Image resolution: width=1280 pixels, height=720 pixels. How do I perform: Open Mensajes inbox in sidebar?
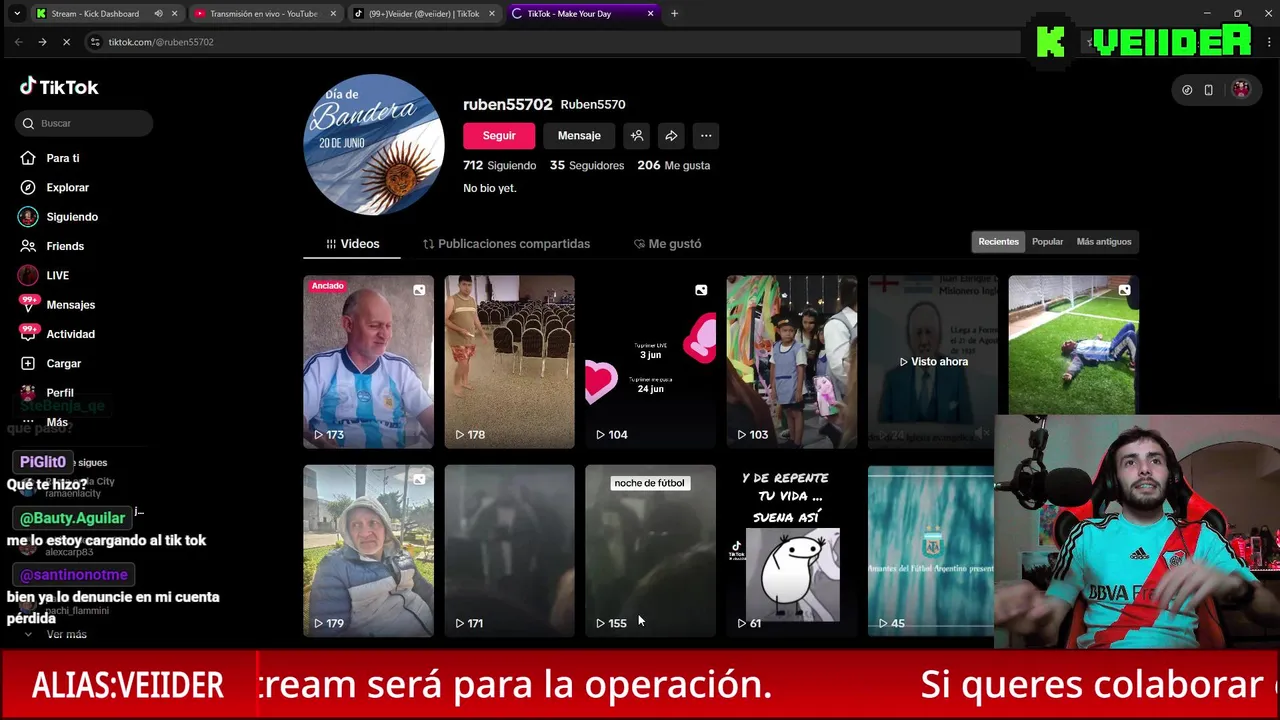click(58, 305)
